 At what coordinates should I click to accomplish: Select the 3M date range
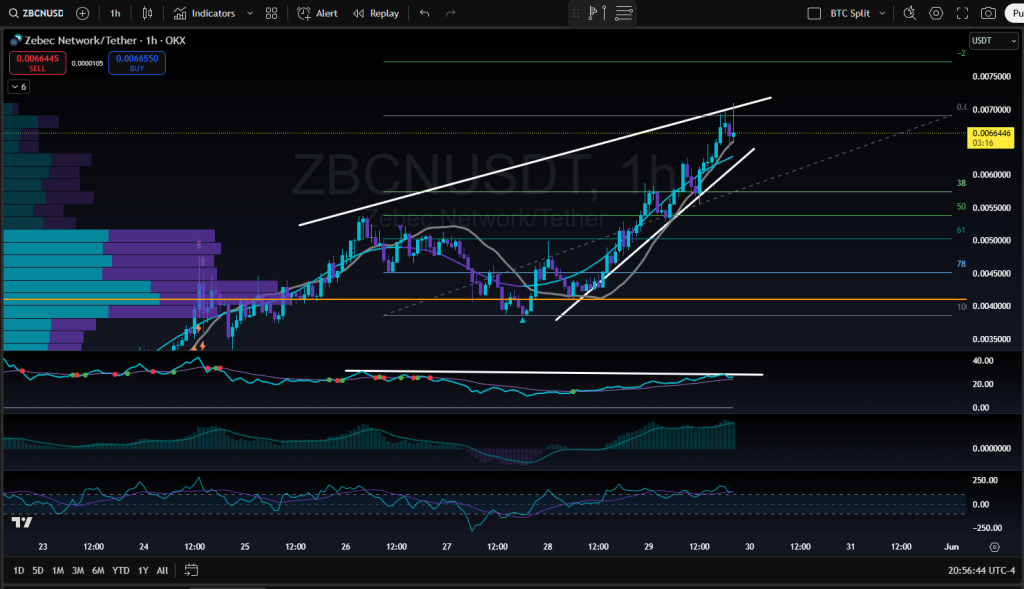tap(78, 570)
